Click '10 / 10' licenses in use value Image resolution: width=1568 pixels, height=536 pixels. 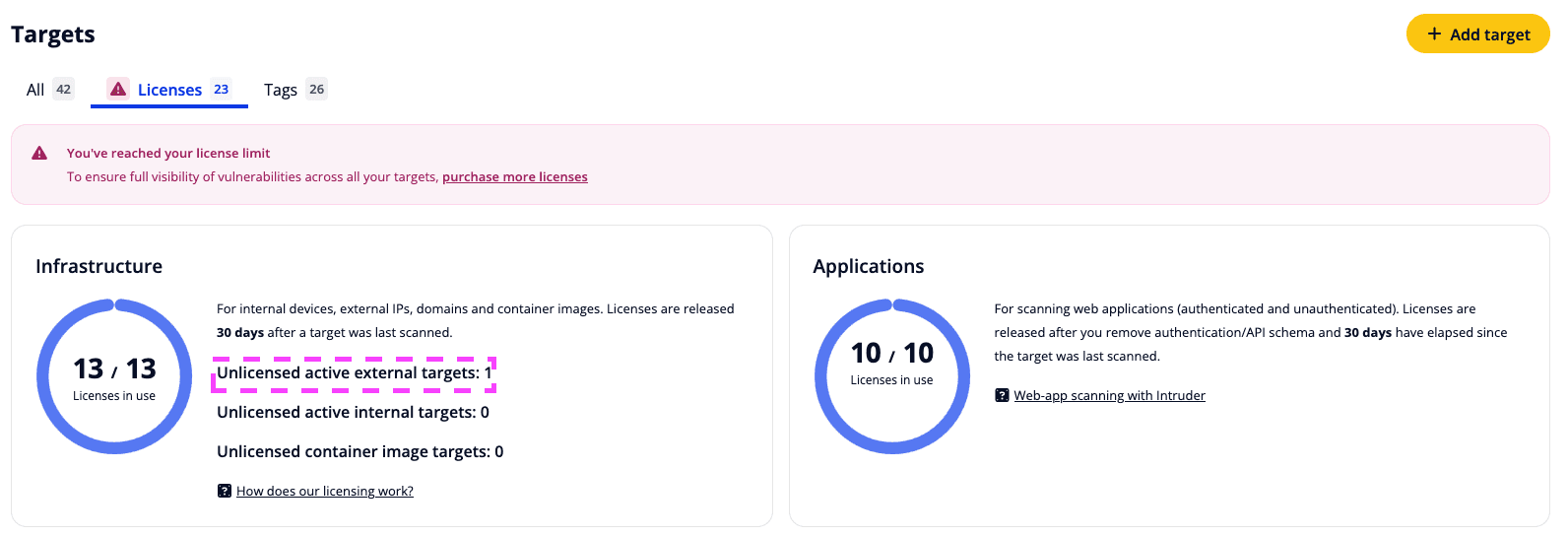pos(892,353)
